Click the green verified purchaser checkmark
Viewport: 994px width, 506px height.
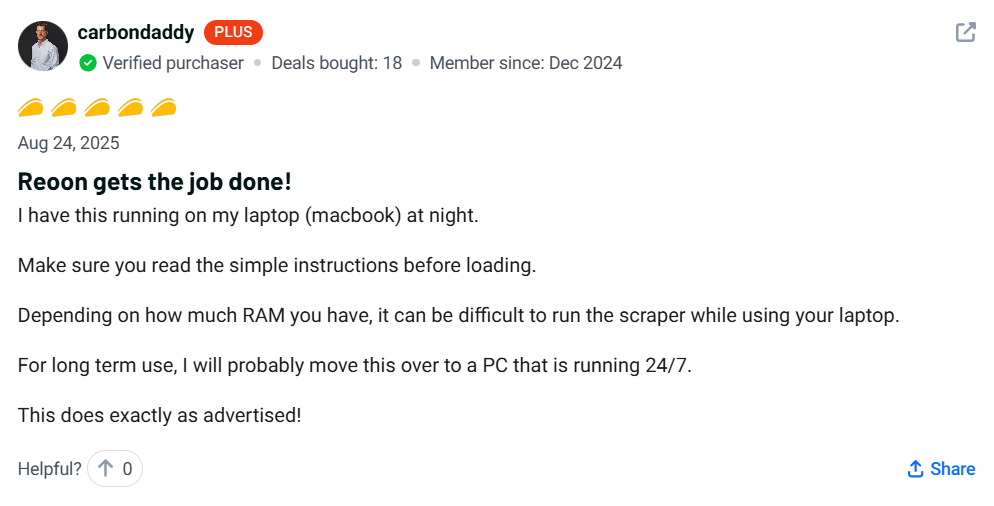tap(88, 63)
